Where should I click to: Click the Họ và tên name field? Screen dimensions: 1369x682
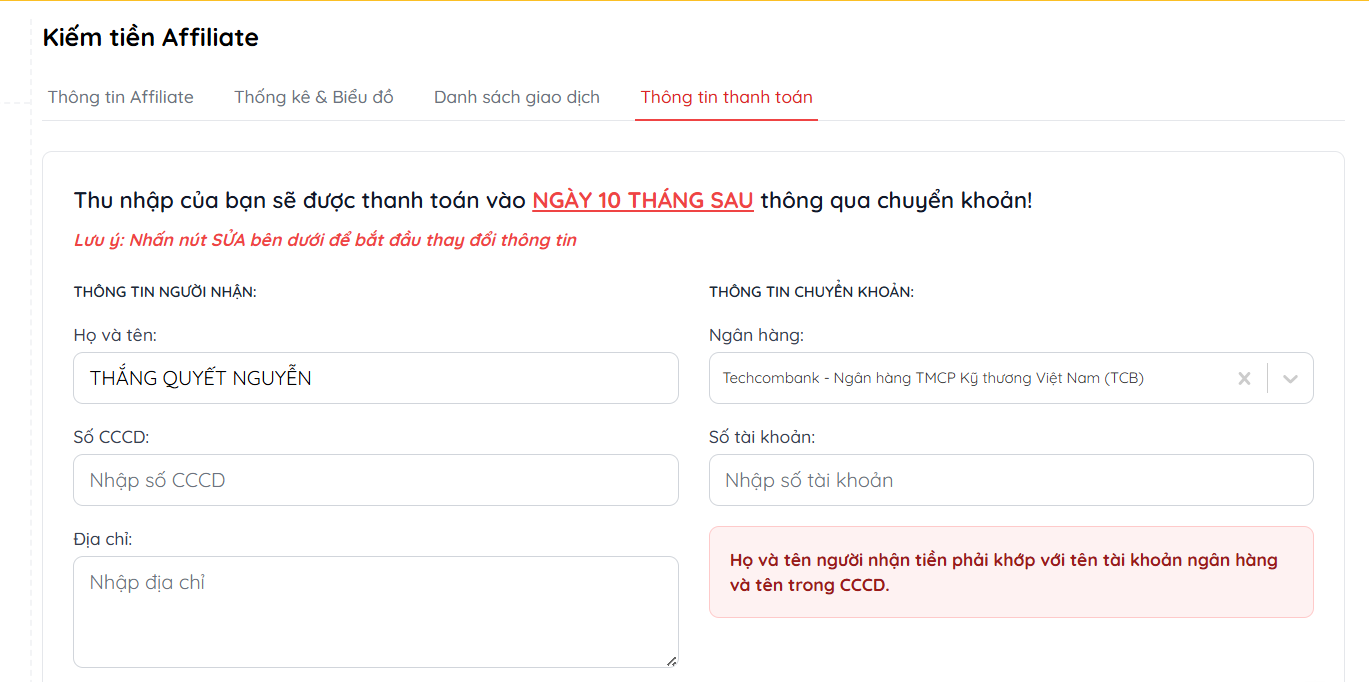[375, 378]
